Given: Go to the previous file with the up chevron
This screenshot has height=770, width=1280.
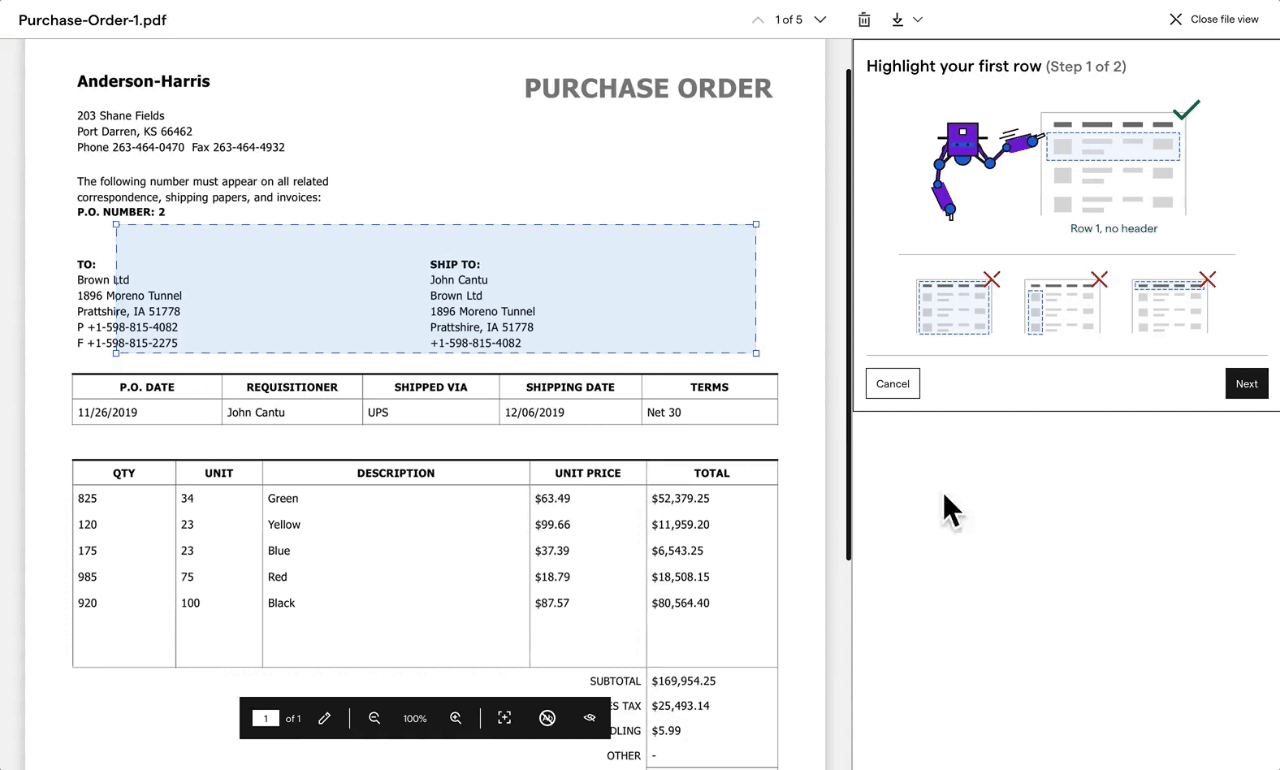Looking at the screenshot, I should (x=758, y=20).
